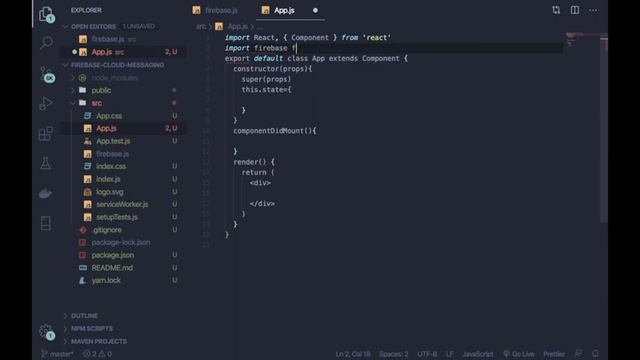Open the Docker view in activity bar

pyautogui.click(x=46, y=193)
